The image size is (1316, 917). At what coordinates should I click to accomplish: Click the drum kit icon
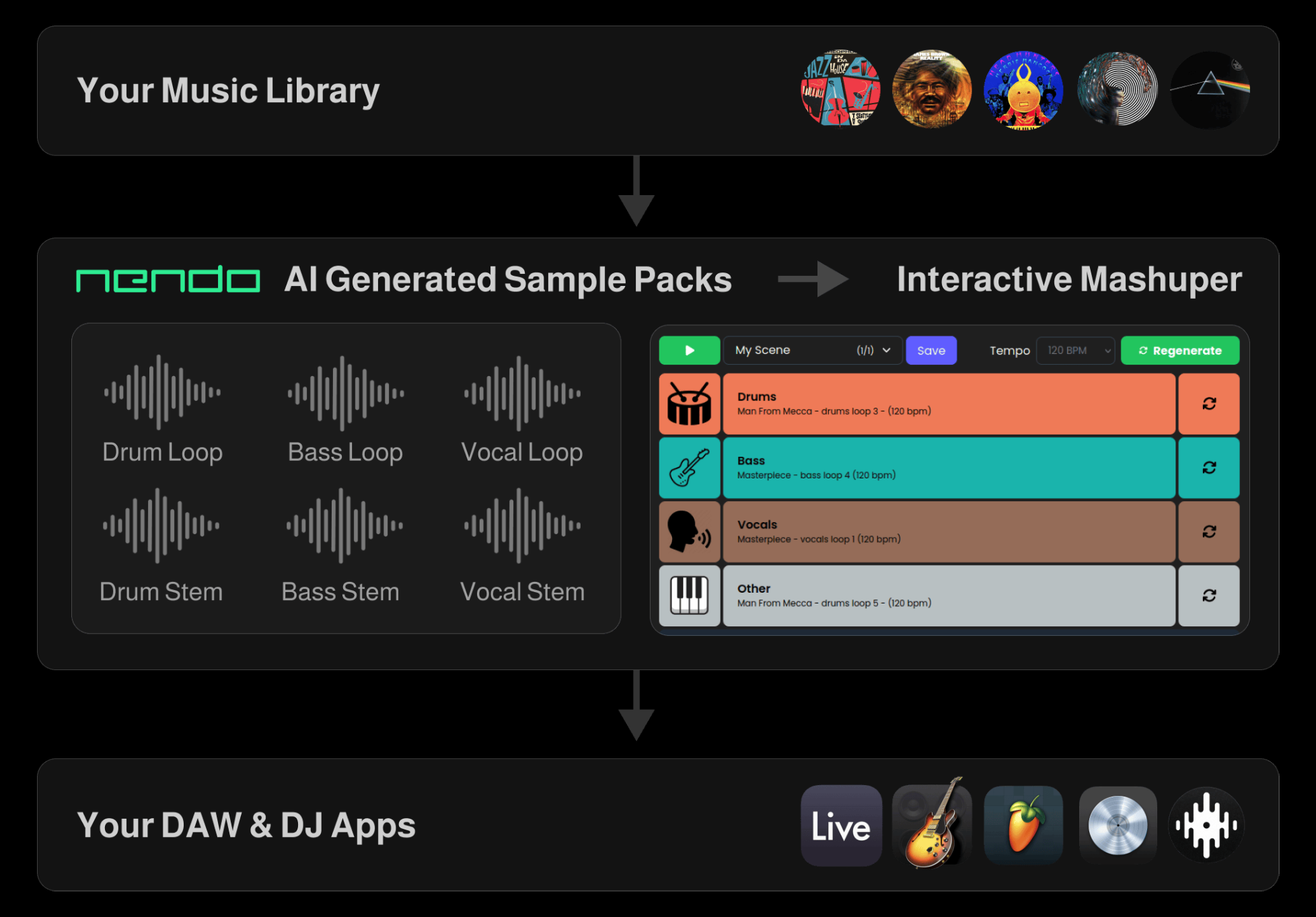pos(689,404)
